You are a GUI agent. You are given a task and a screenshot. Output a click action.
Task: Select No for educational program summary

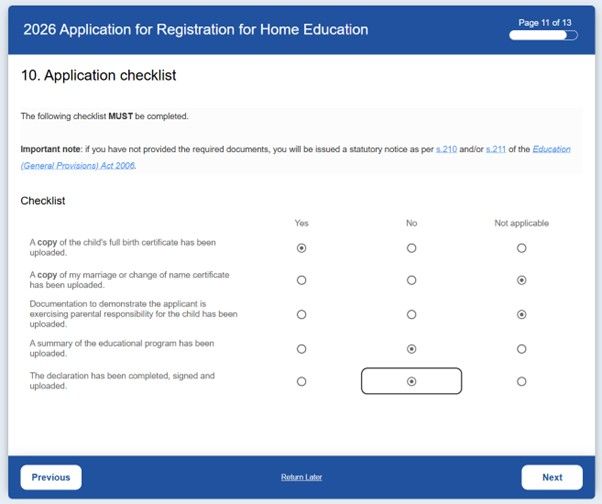(411, 348)
